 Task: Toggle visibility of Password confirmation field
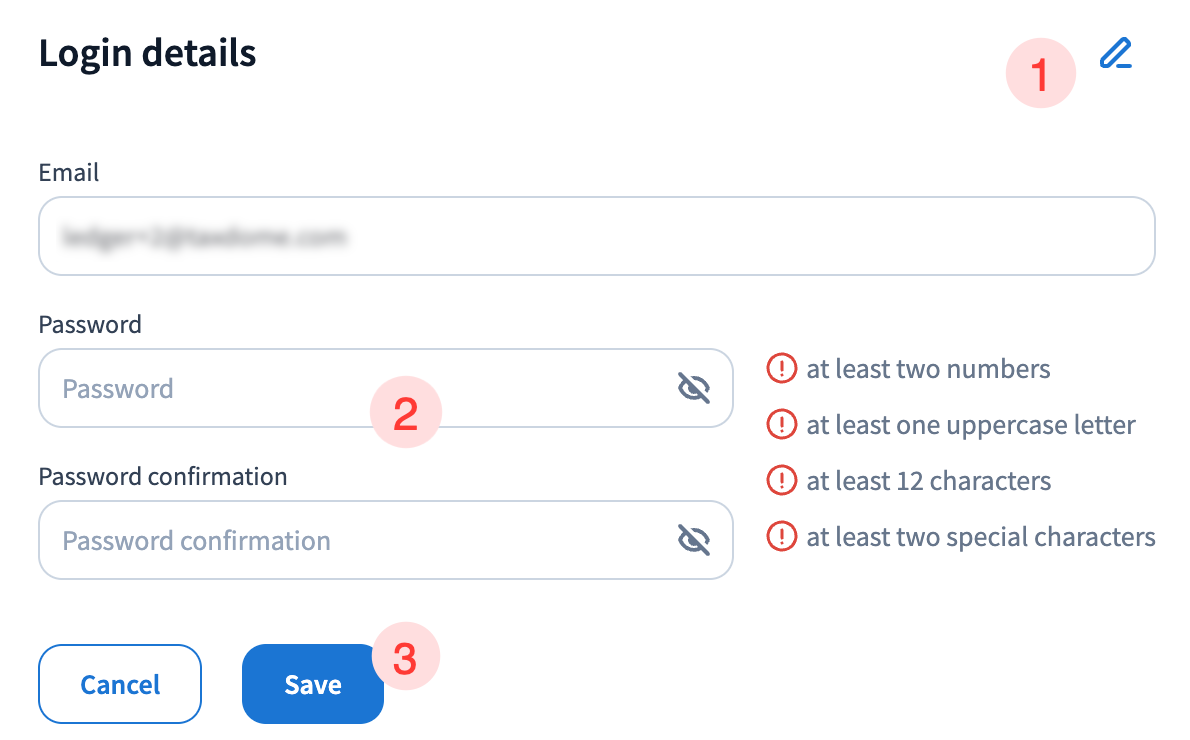(x=694, y=540)
